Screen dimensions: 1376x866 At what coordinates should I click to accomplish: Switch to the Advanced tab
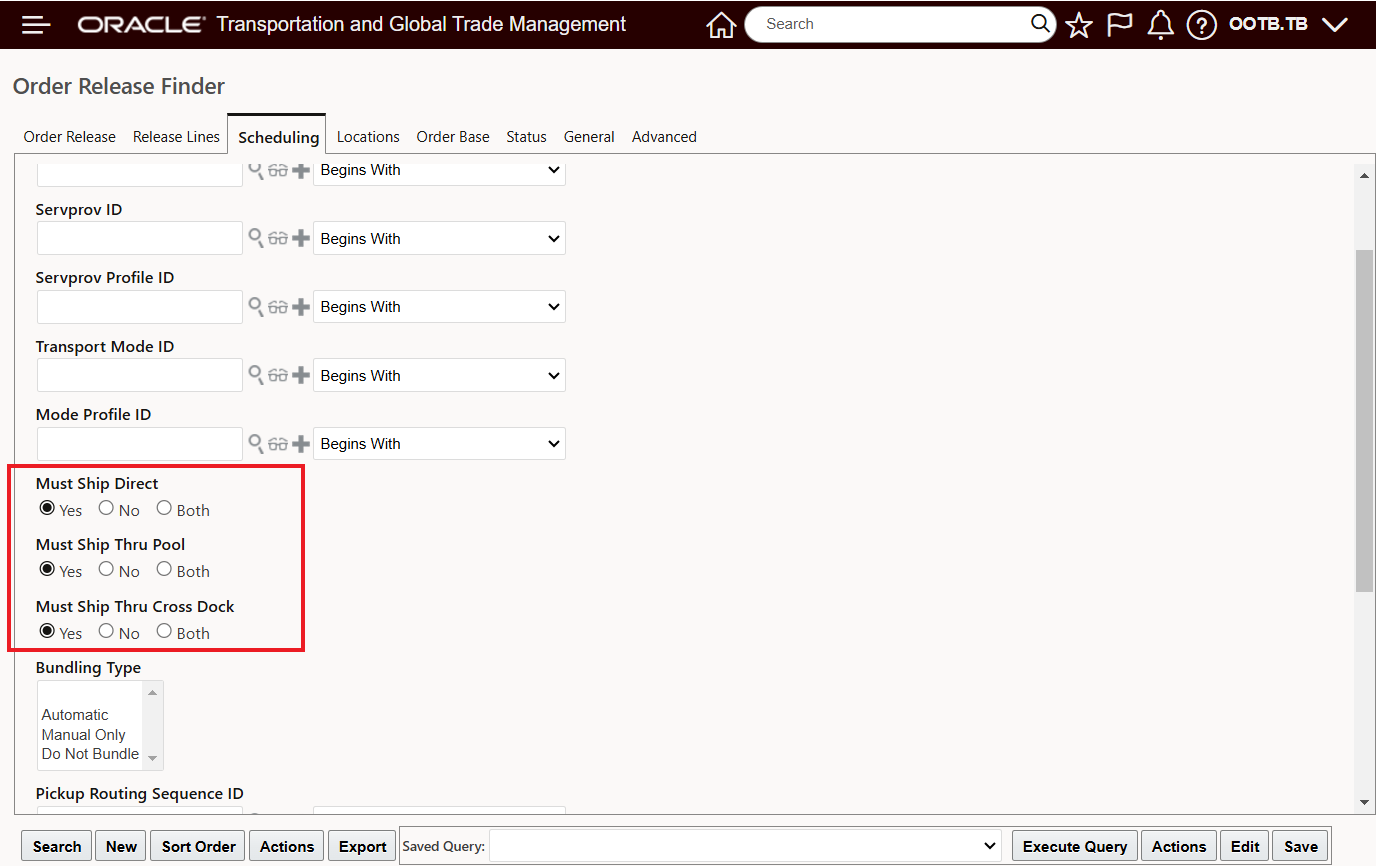pyautogui.click(x=664, y=137)
